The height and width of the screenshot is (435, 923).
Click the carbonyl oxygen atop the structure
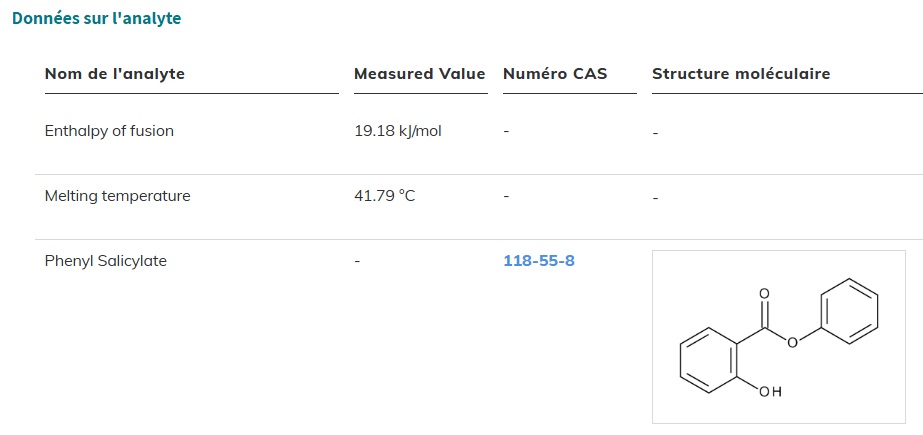[764, 294]
